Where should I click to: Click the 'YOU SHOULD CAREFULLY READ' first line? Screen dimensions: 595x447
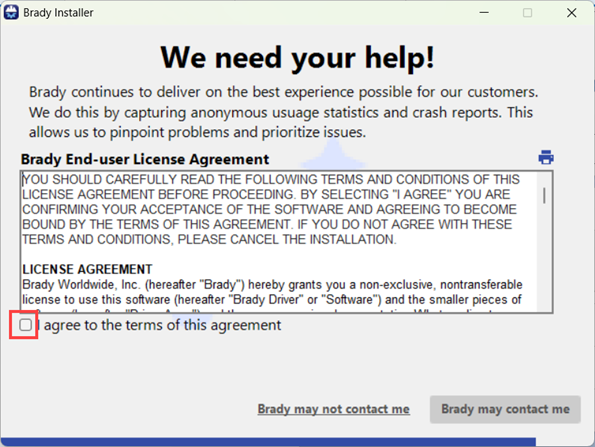(x=271, y=179)
